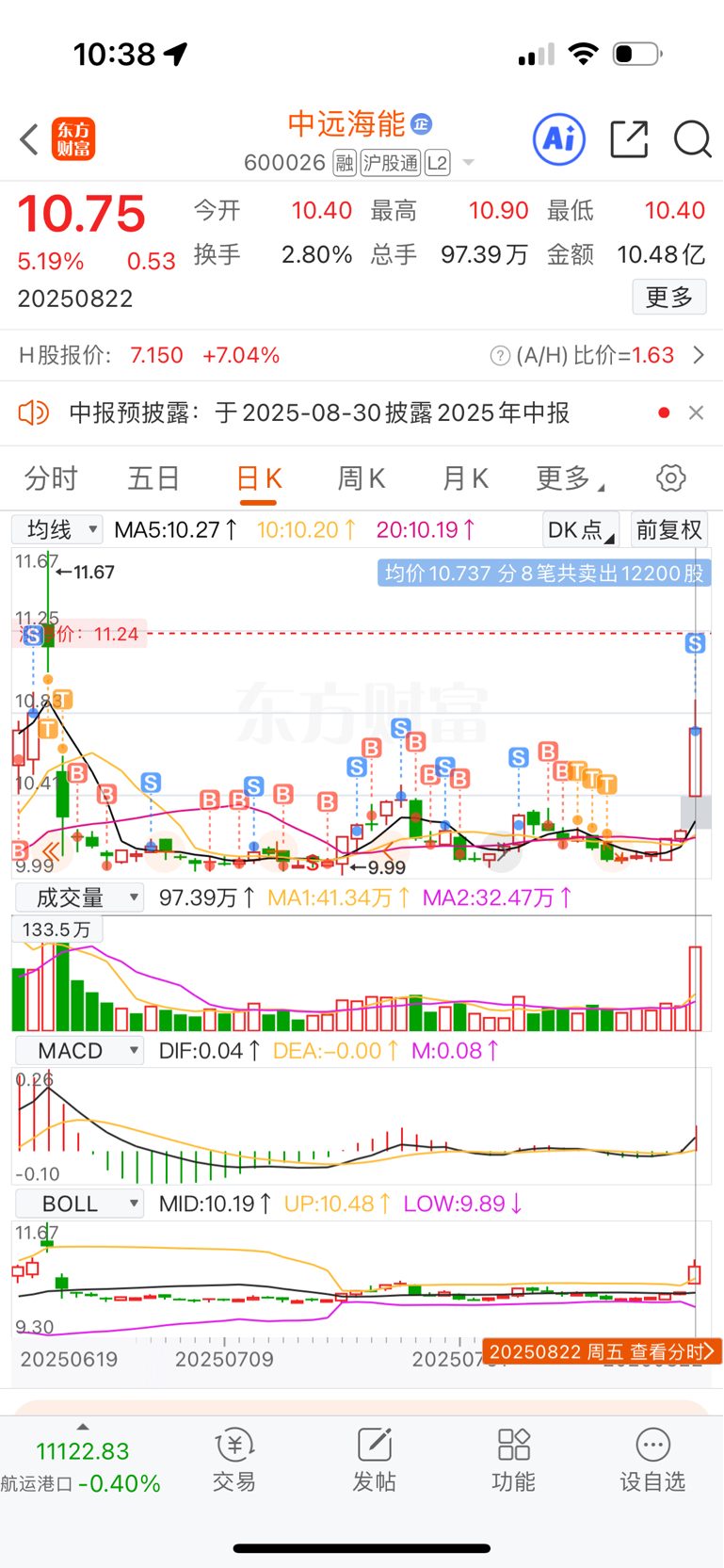724x1568 pixels.
Task: Select the 日K tab
Action: (258, 478)
